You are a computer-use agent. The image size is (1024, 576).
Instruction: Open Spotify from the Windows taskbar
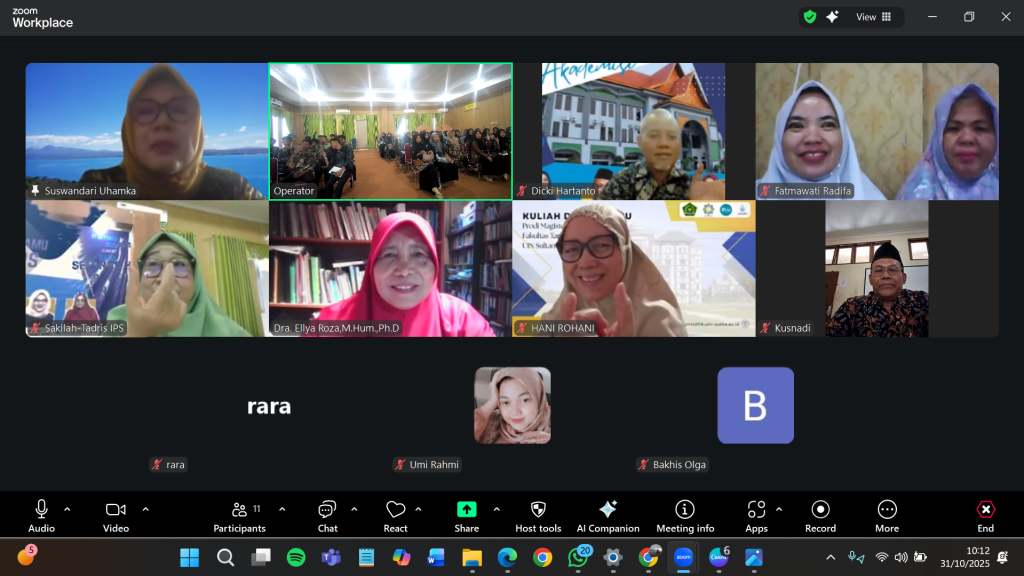(296, 557)
